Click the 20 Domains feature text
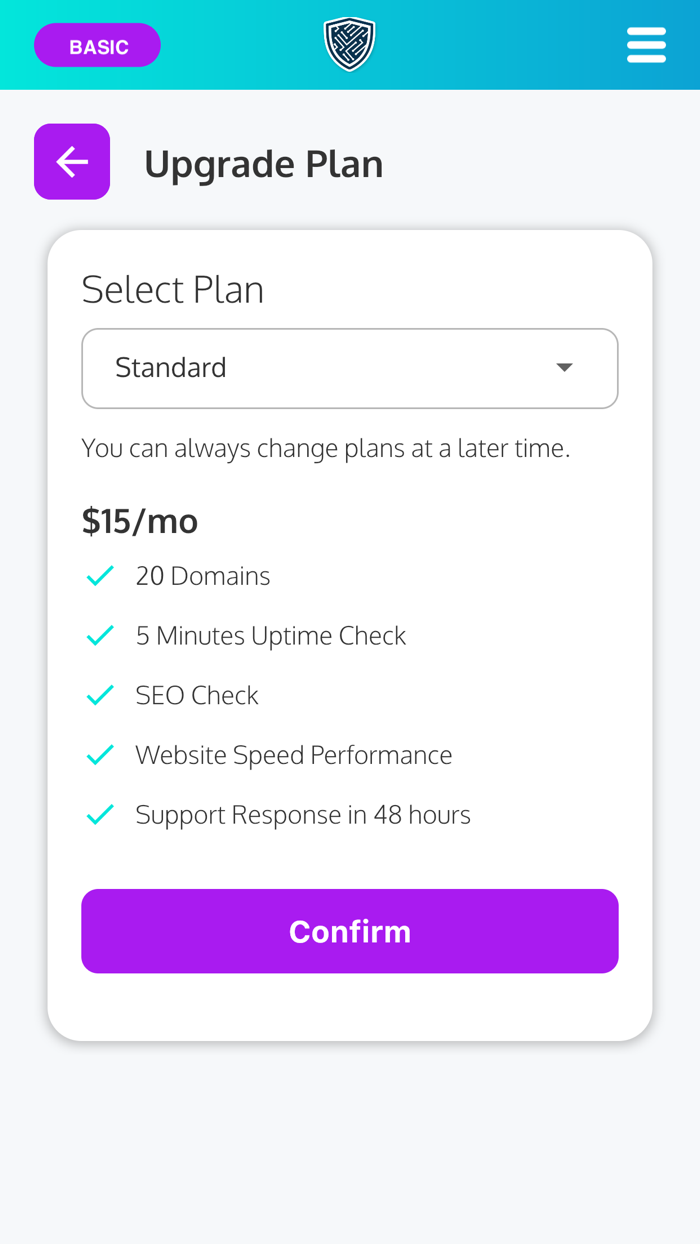The height and width of the screenshot is (1244, 700). (203, 575)
